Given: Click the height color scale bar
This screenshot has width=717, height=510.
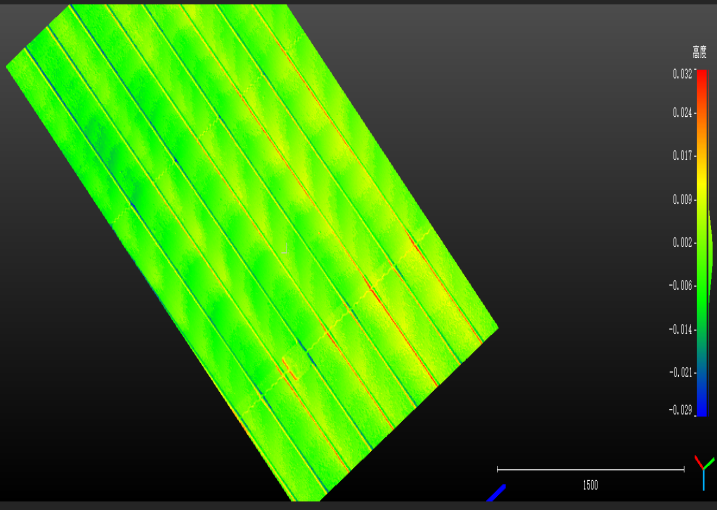Looking at the screenshot, I should click(702, 243).
